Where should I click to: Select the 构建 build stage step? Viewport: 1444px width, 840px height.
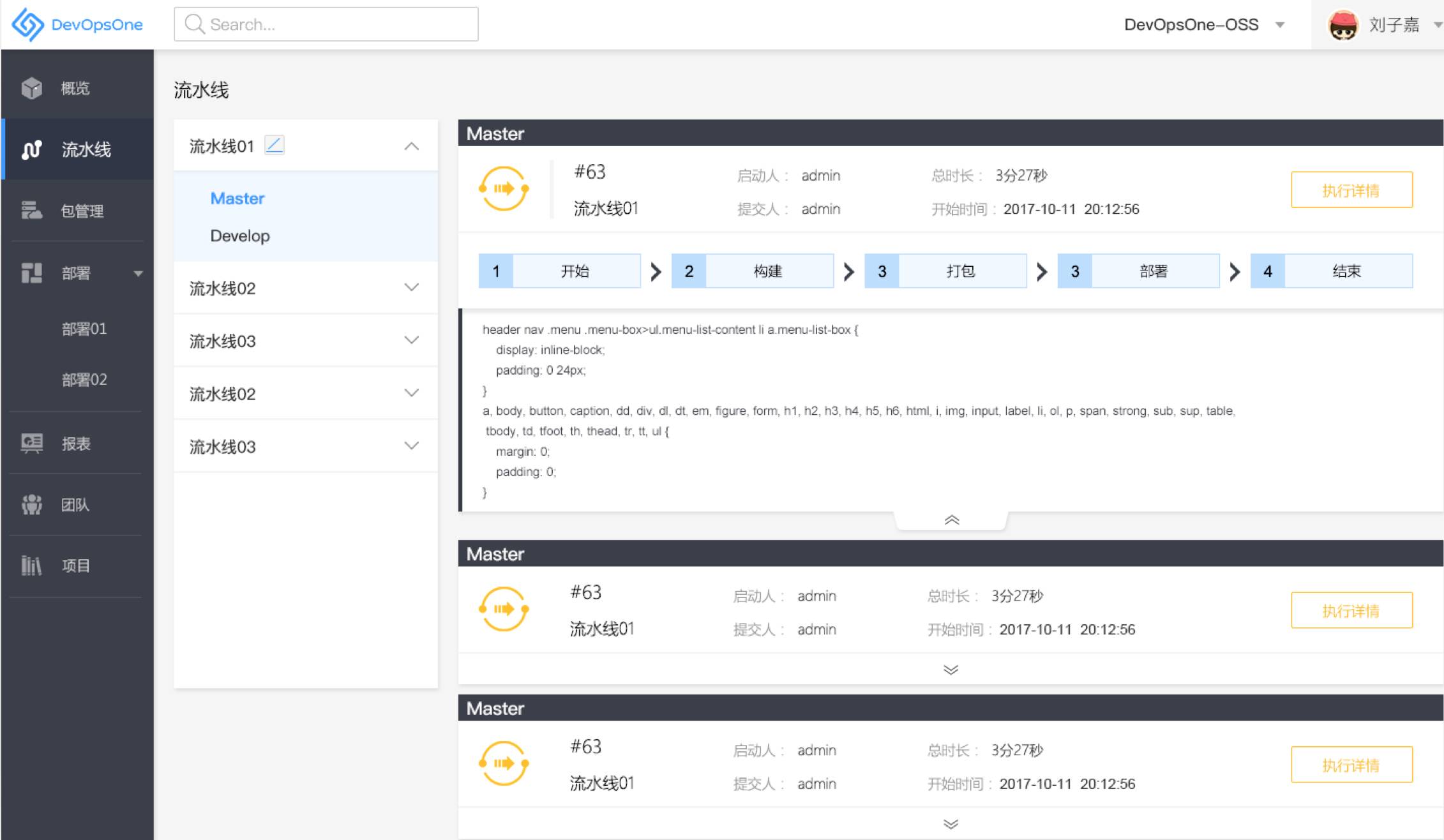click(x=753, y=271)
